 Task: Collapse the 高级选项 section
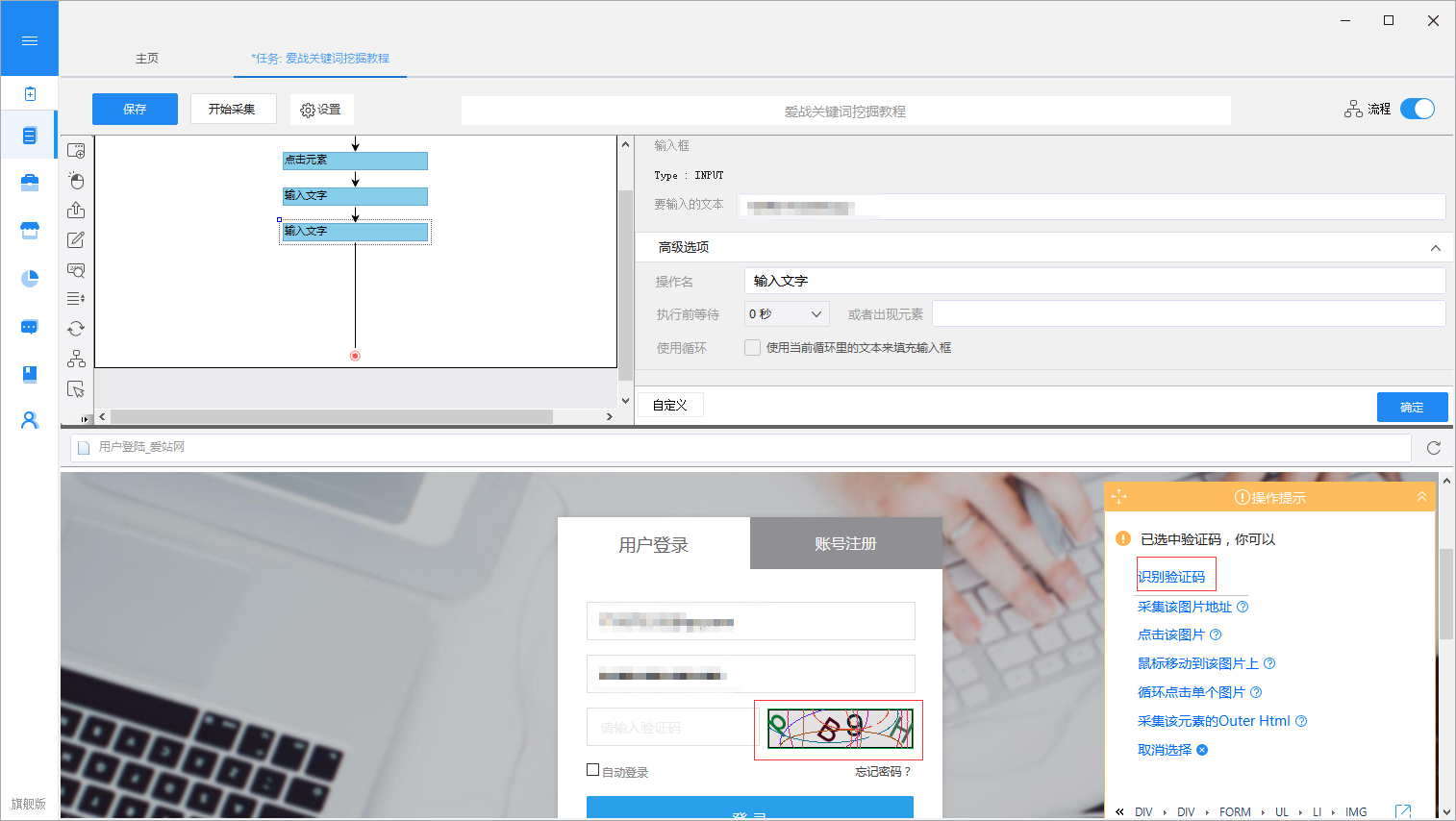pos(1436,248)
